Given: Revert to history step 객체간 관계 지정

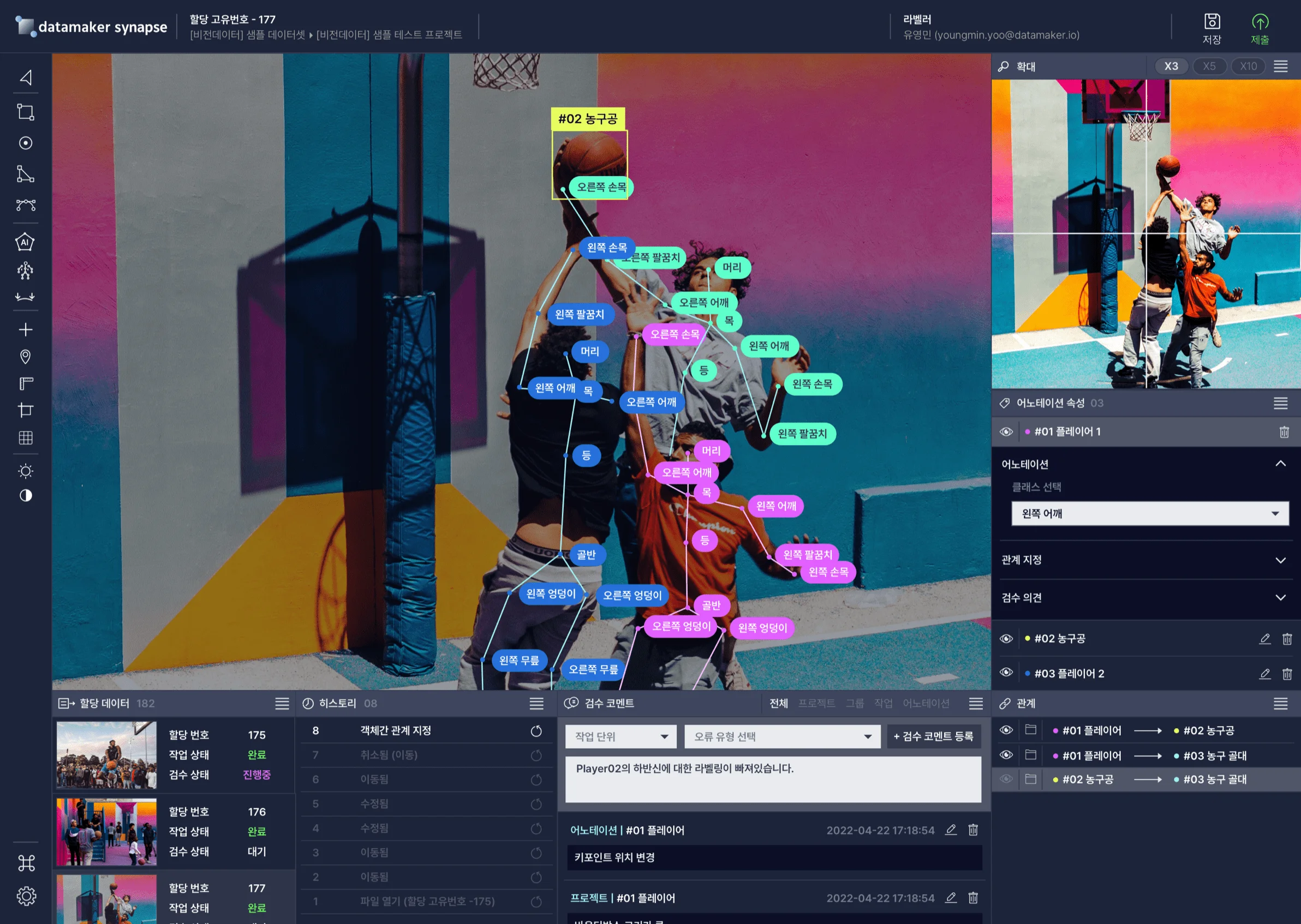Looking at the screenshot, I should (536, 731).
